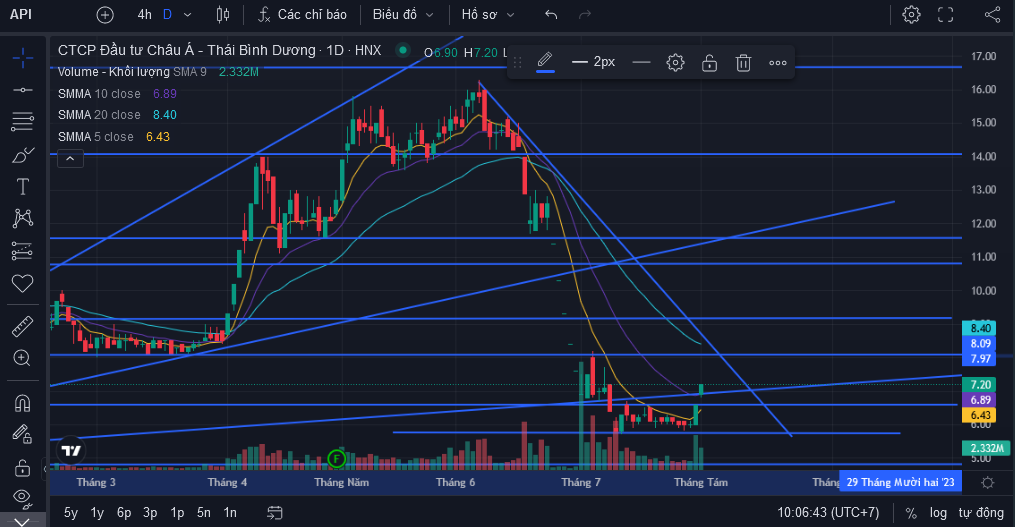Toggle log scale
This screenshot has width=1015, height=527.
938,513
